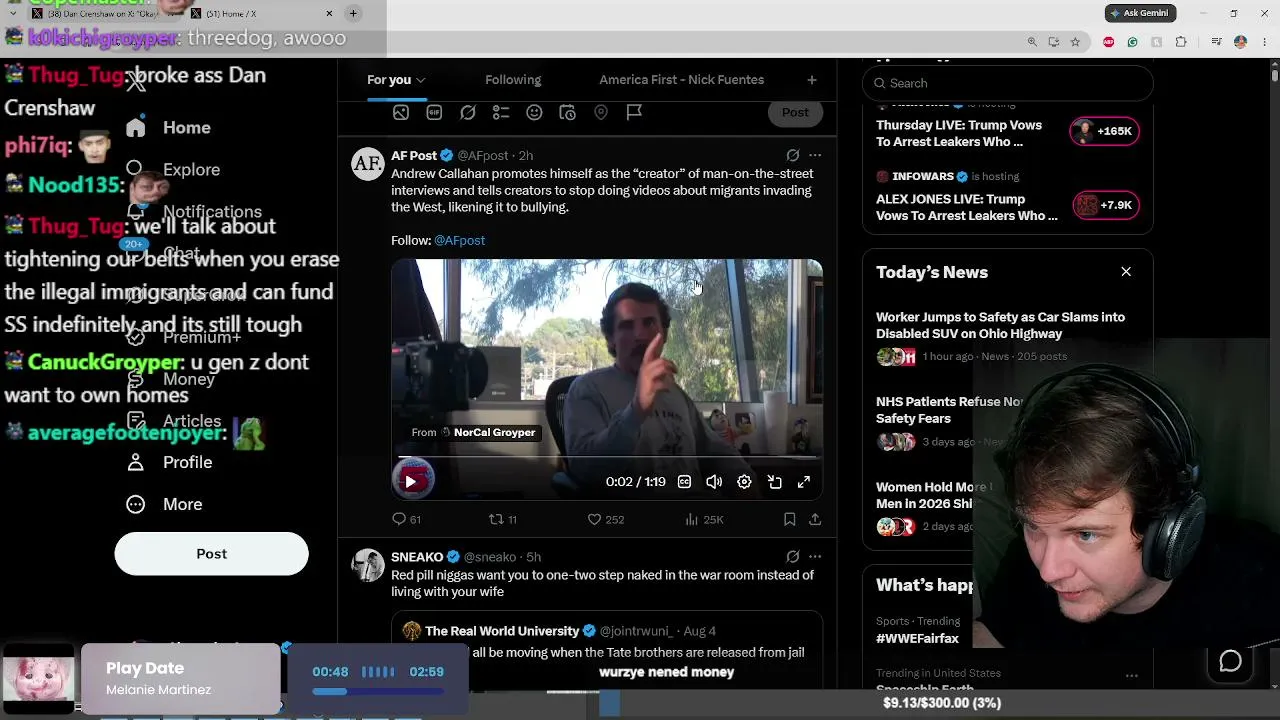Open the emoji picker in the composer
Screen dimensions: 1280x720
(534, 113)
